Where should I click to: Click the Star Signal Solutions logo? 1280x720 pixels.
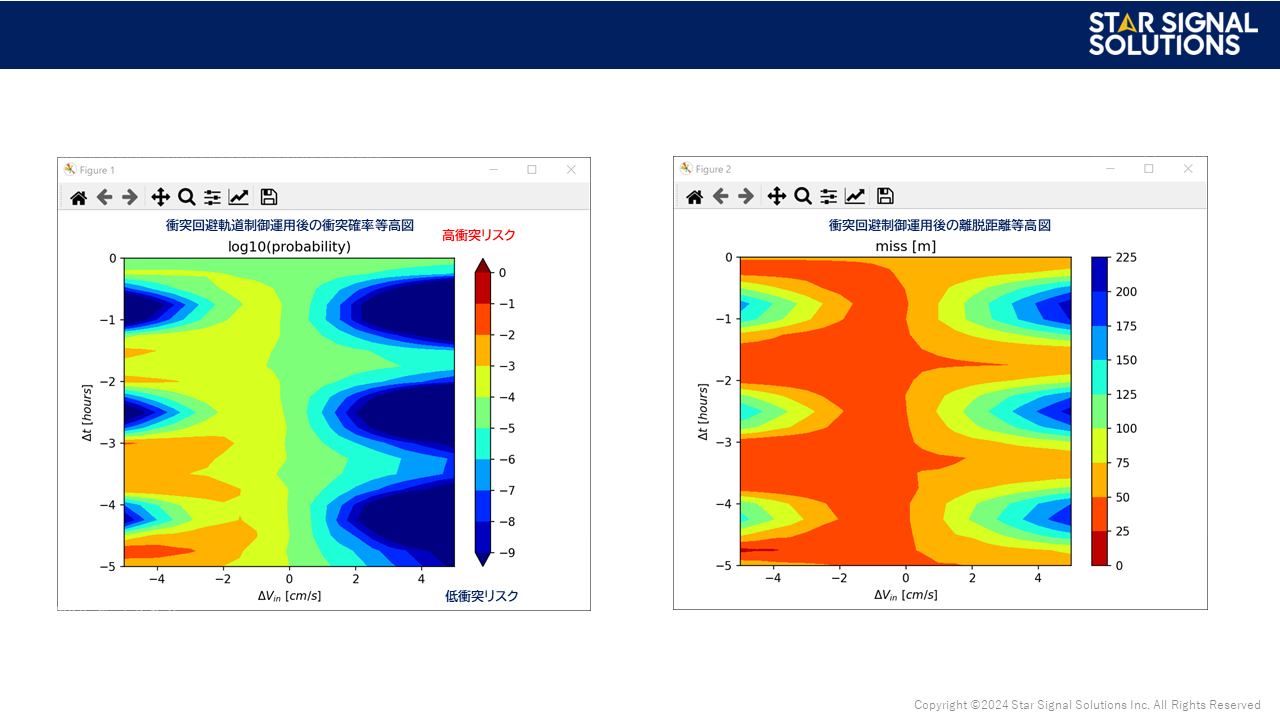[x=1173, y=34]
